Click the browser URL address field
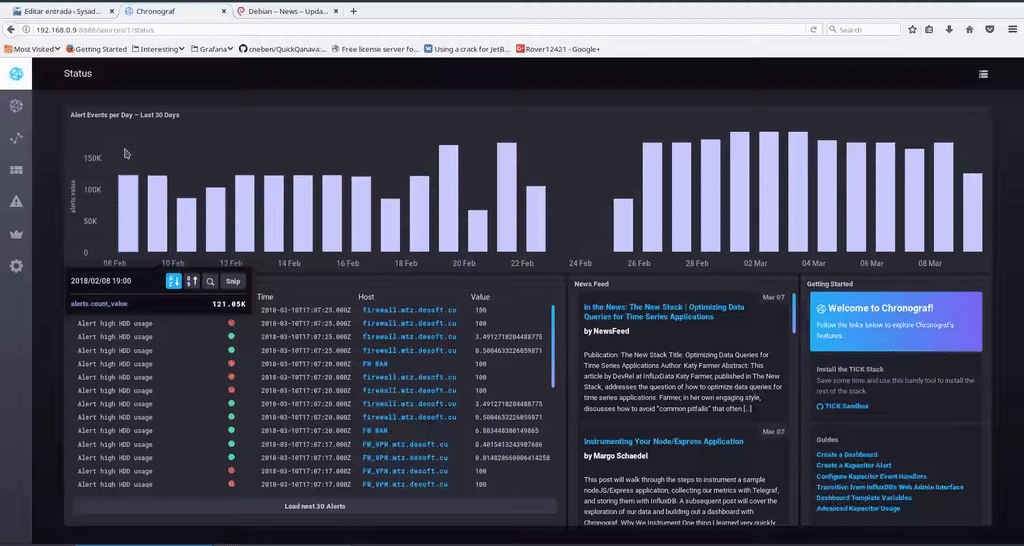This screenshot has width=1024, height=546. click(418, 29)
